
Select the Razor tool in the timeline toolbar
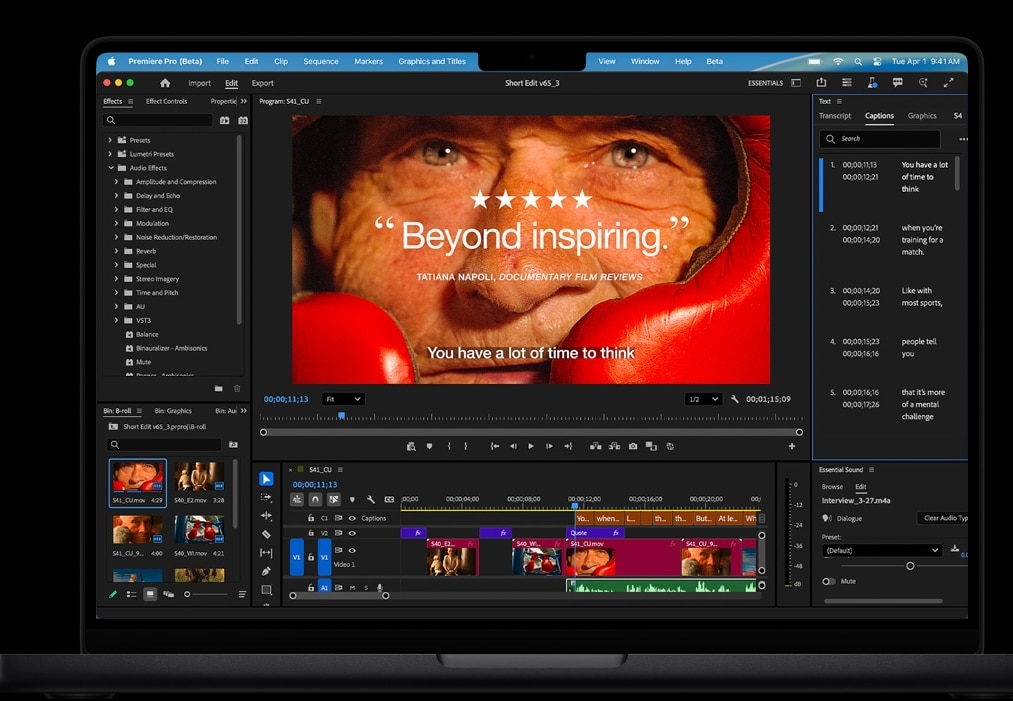point(266,534)
